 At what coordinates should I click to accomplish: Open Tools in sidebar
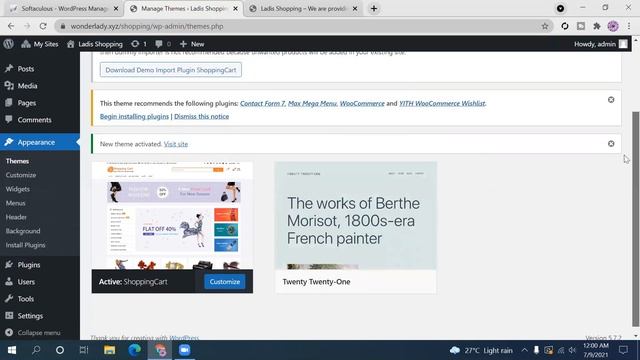tap(25, 298)
